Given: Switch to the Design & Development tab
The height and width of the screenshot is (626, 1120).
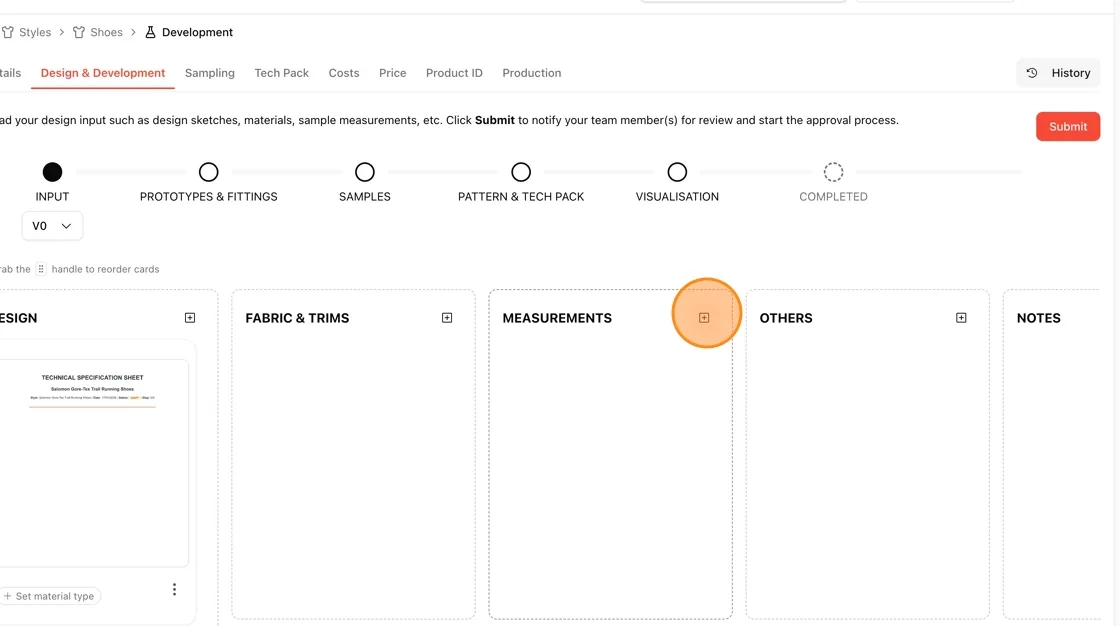Looking at the screenshot, I should coord(103,73).
